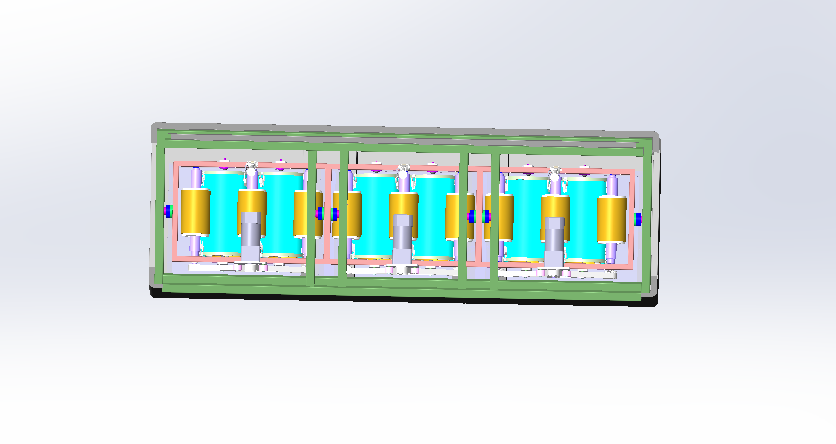Pick the gray cylinder in the middle section

tap(403, 238)
